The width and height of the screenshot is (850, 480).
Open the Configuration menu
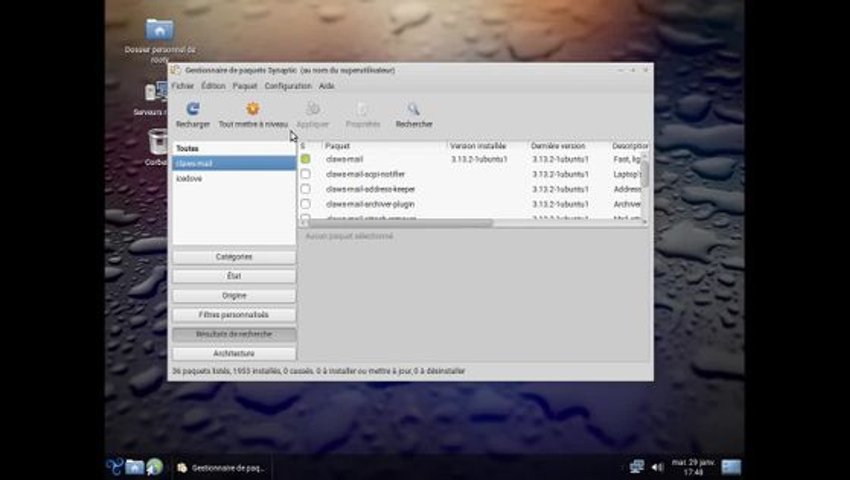(x=288, y=86)
